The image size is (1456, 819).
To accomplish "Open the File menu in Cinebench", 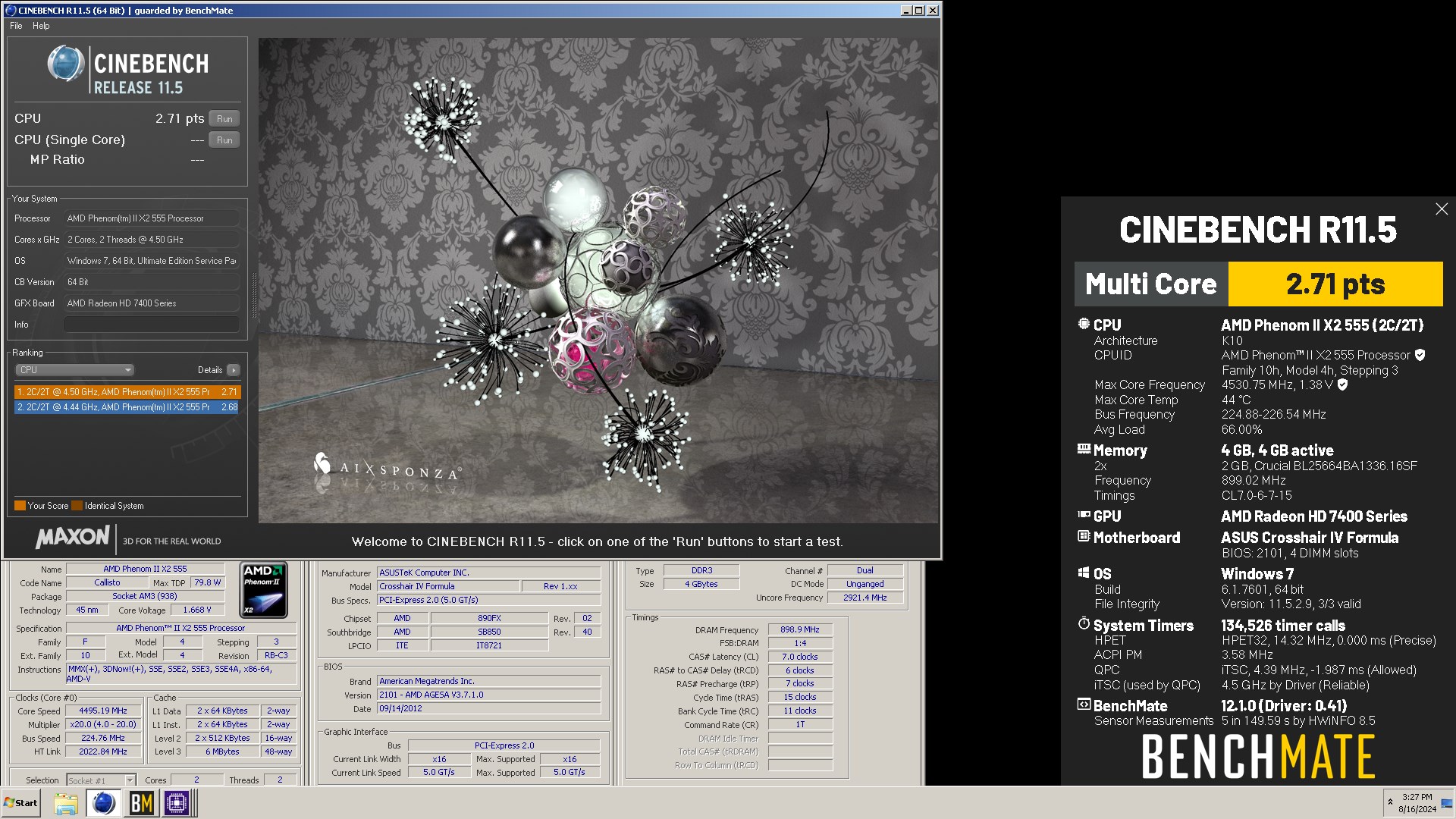I will pos(16,26).
